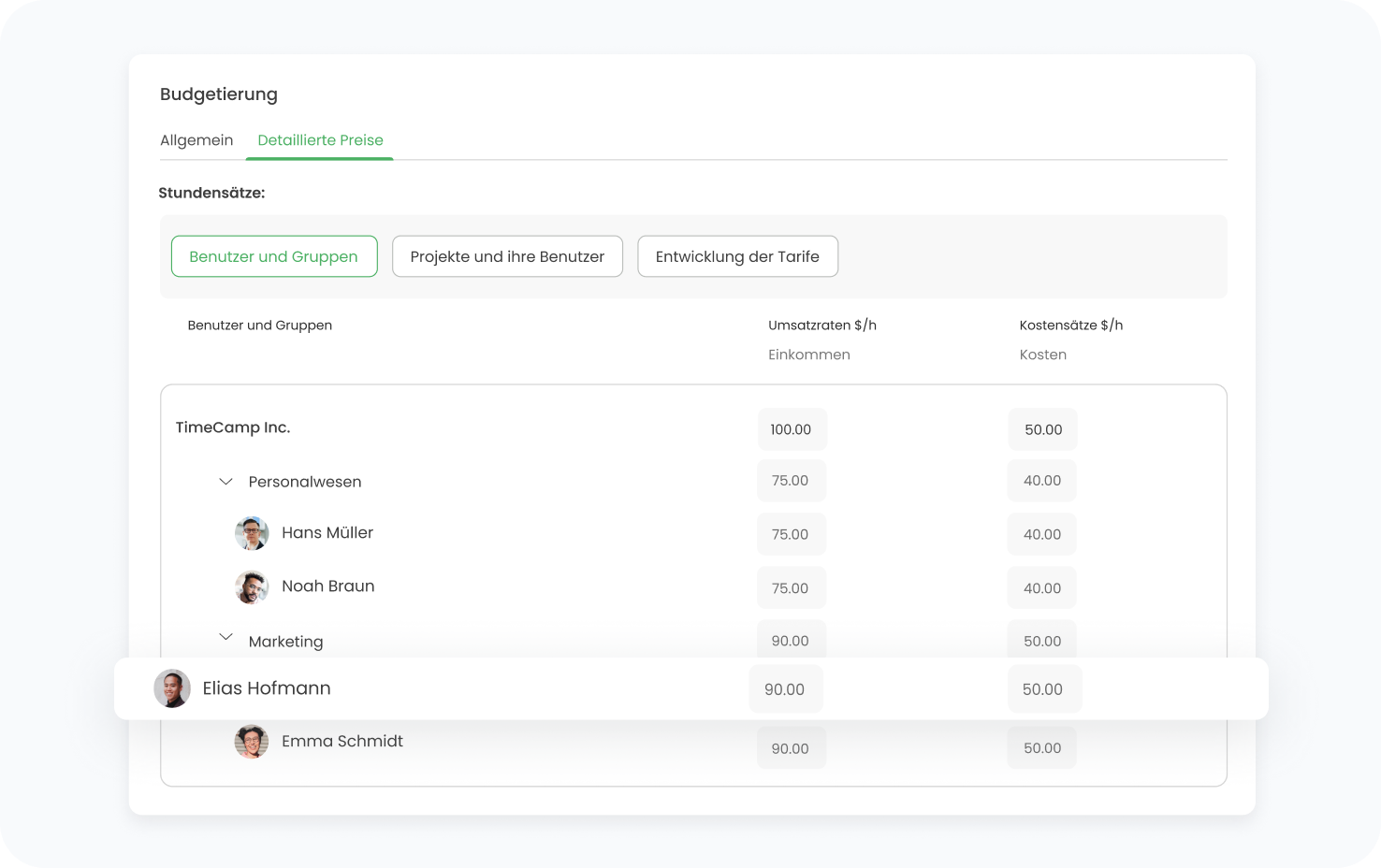1381x868 pixels.
Task: Edit Emma Schmidt's cost rate field
Action: 1042,748
